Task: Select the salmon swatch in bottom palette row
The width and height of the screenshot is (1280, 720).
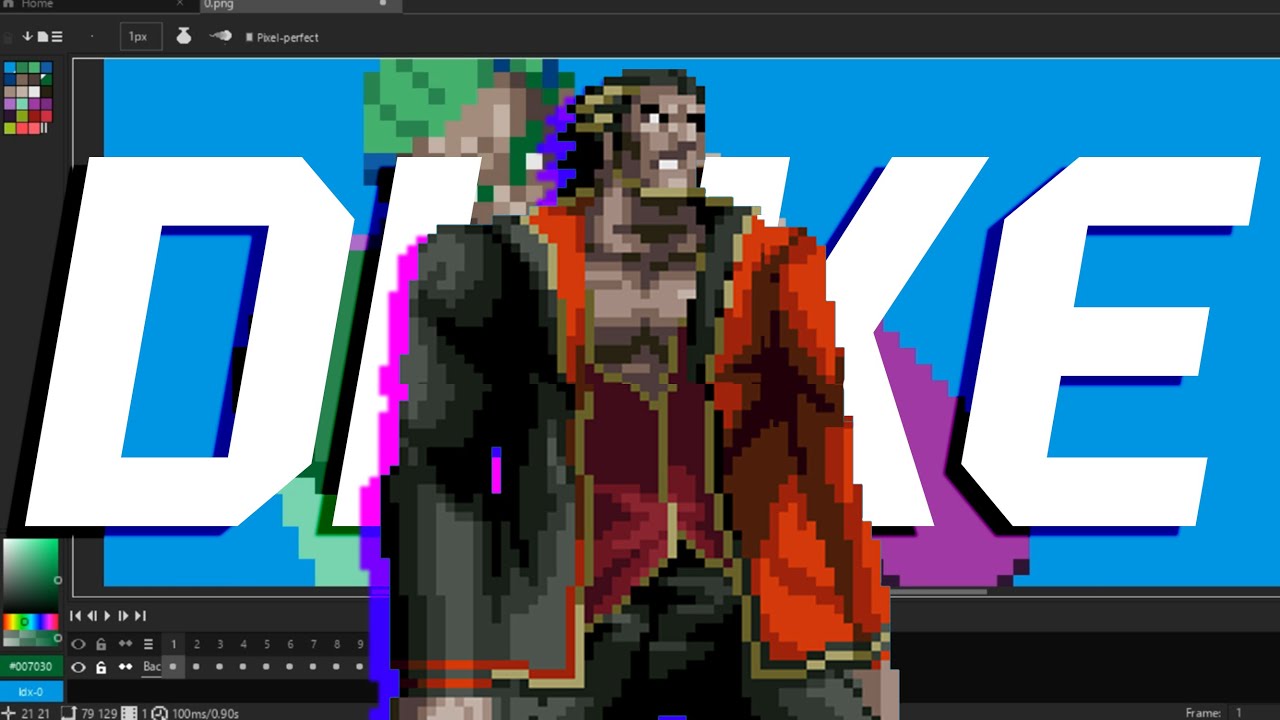Action: (34, 128)
